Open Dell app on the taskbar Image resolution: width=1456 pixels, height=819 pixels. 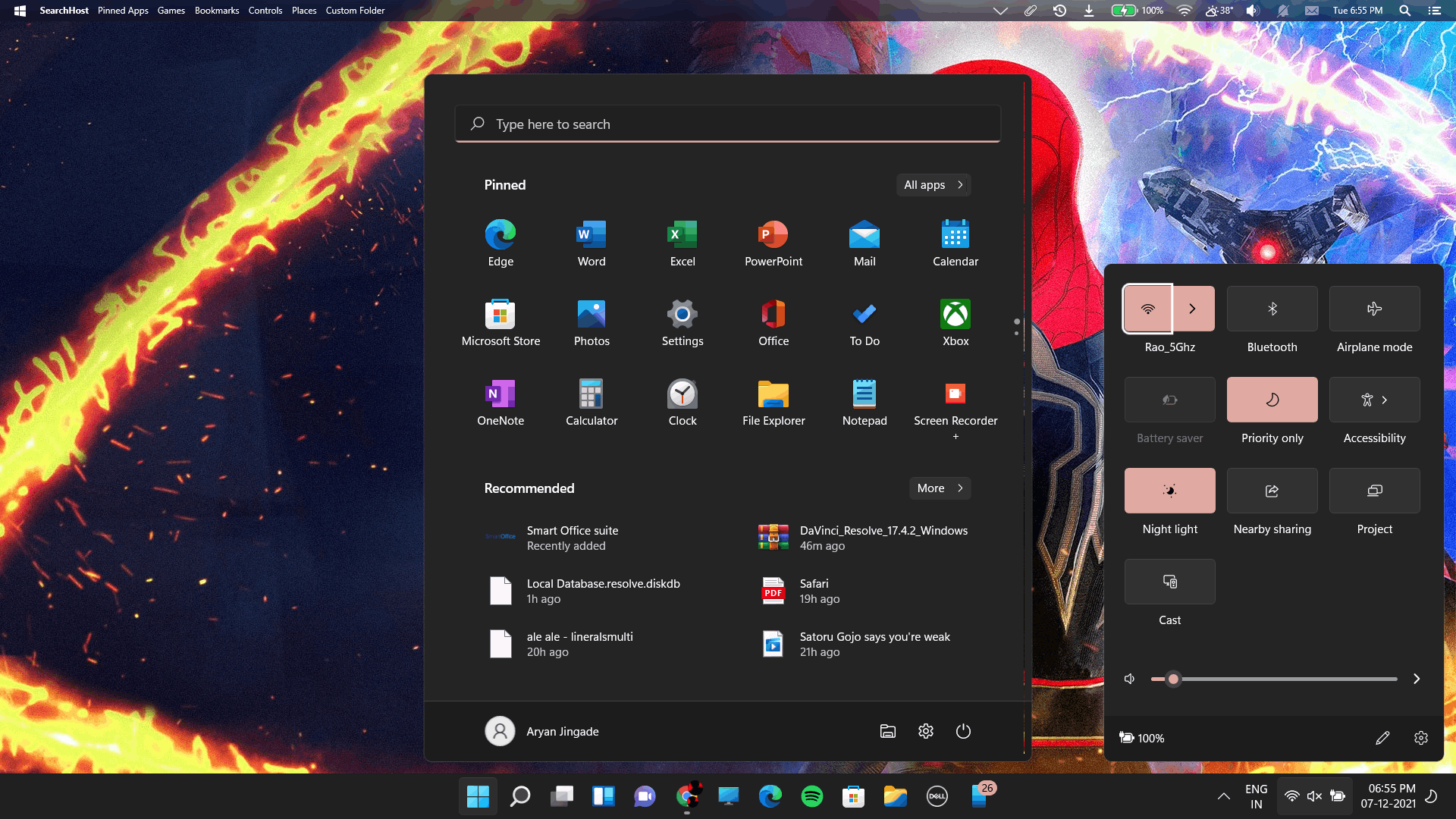pyautogui.click(x=937, y=796)
